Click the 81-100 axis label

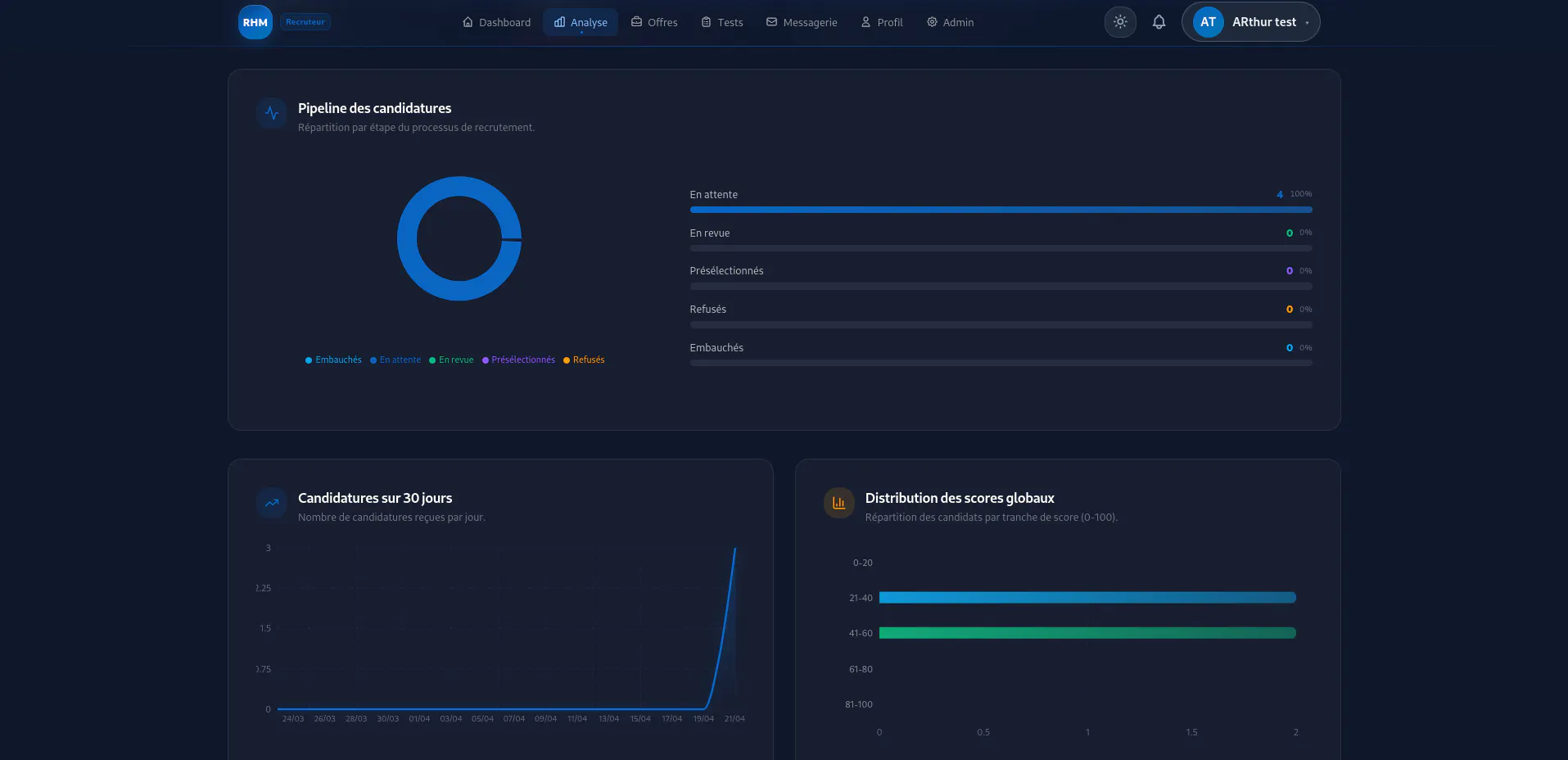tap(859, 704)
